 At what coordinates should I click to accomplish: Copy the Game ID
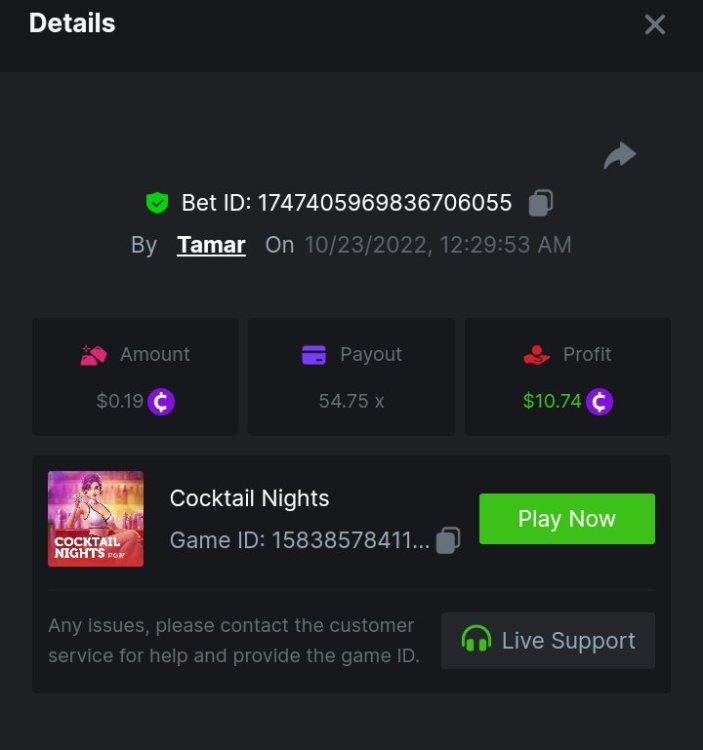(x=448, y=540)
